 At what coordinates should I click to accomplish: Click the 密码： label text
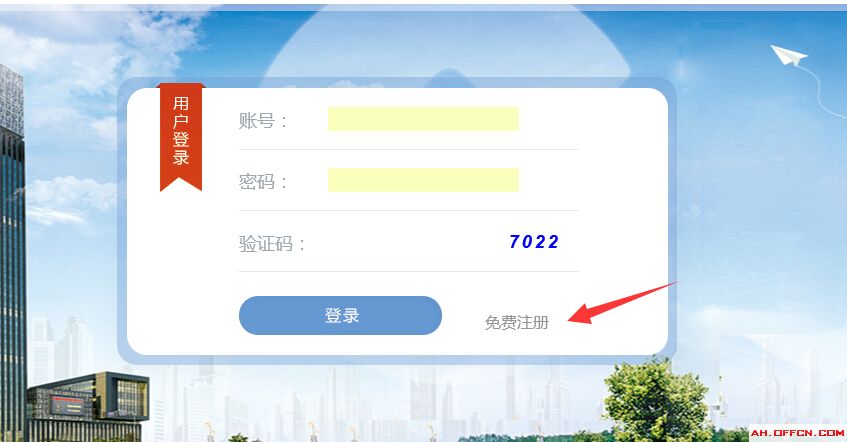263,182
